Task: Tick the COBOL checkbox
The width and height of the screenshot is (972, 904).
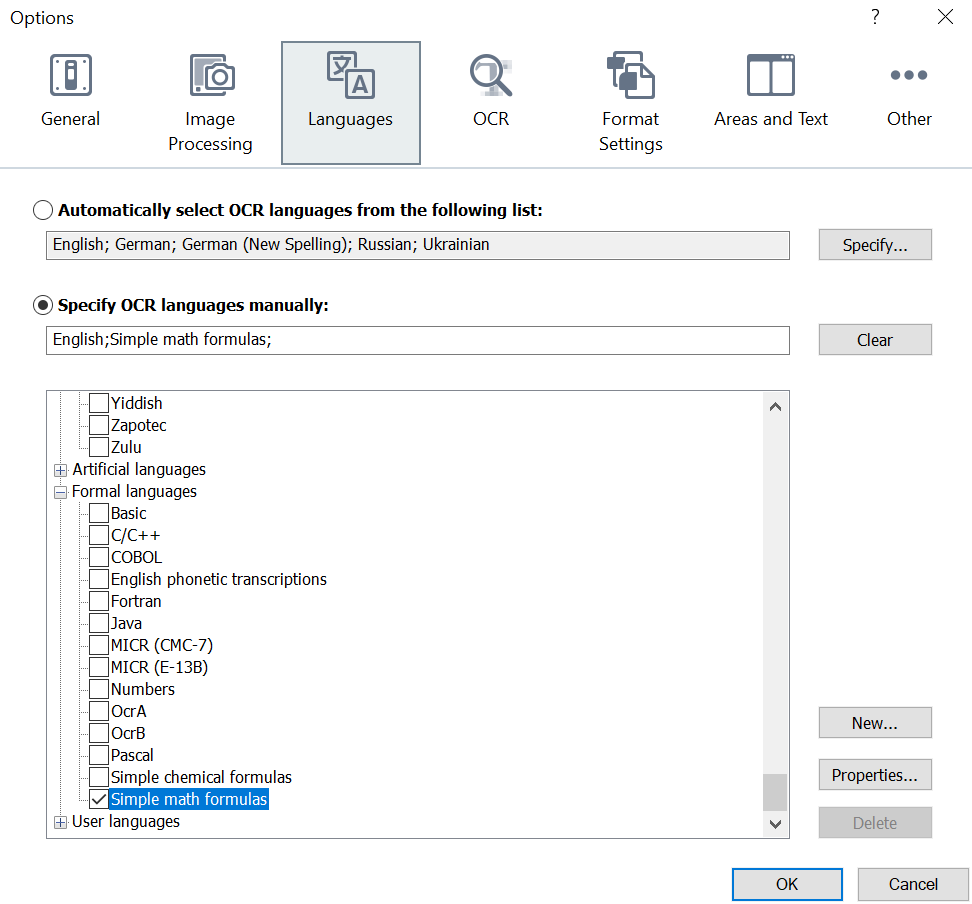Action: click(x=99, y=557)
